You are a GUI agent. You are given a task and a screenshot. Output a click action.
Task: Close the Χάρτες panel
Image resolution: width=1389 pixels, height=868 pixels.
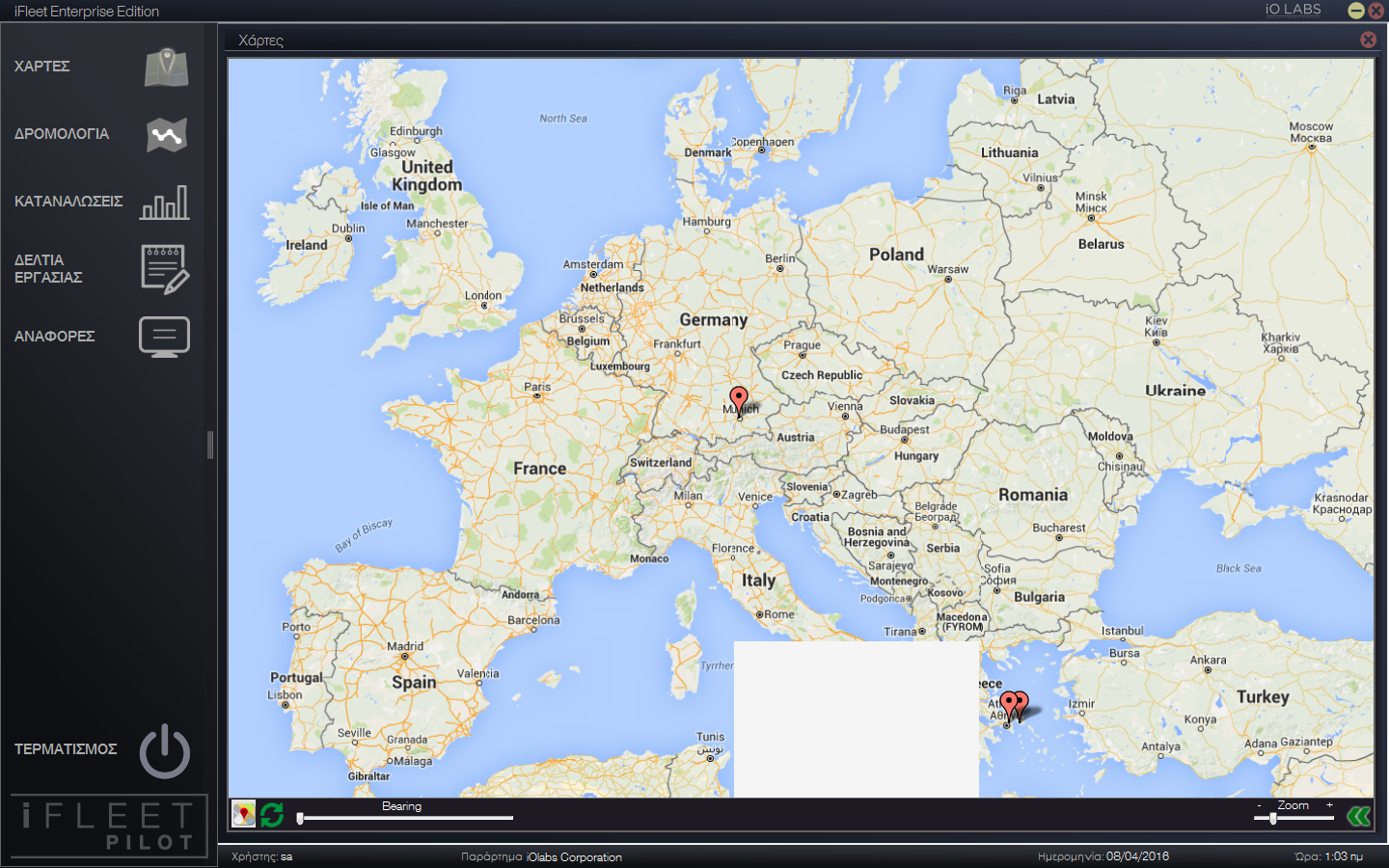coord(1368,40)
